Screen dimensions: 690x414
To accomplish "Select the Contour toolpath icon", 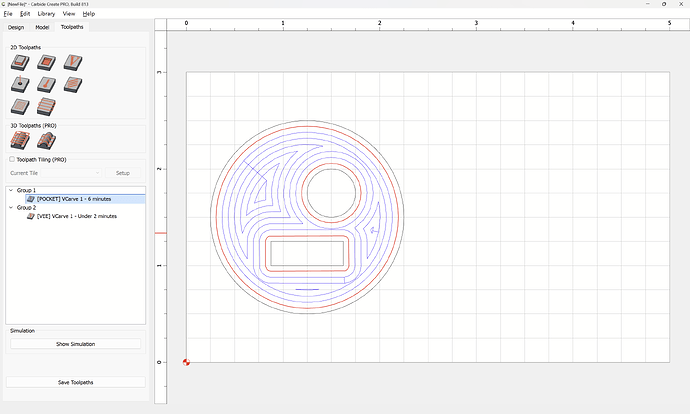I will (x=20, y=62).
